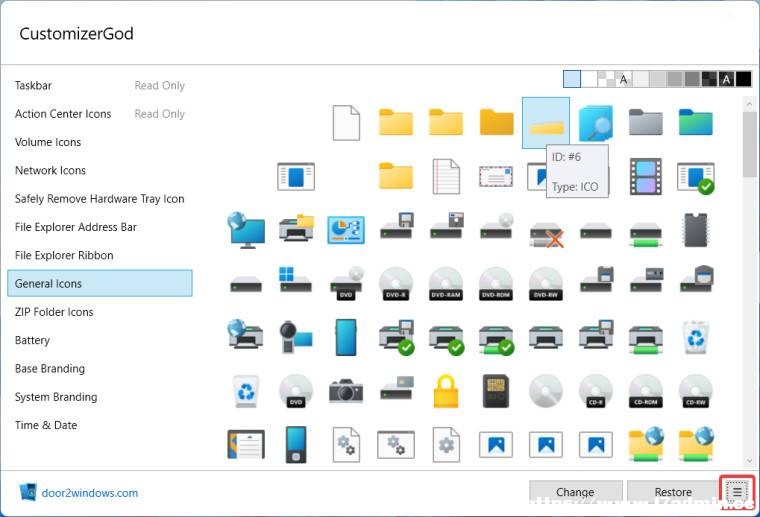Open Safely Remove Hardware Tray Icon category
760x517 pixels.
click(100, 199)
